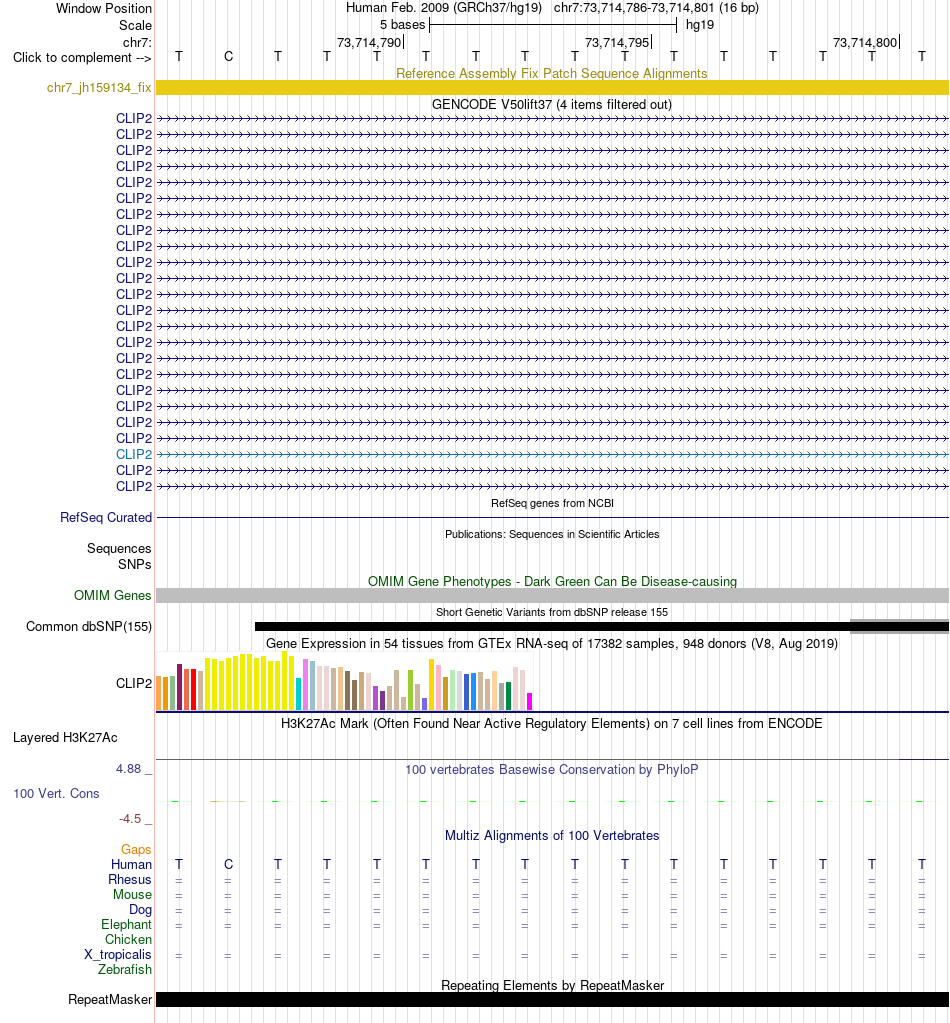Click the Common dbSNP(155) label
Viewport: 950px width, 1023px height.
coord(89,626)
